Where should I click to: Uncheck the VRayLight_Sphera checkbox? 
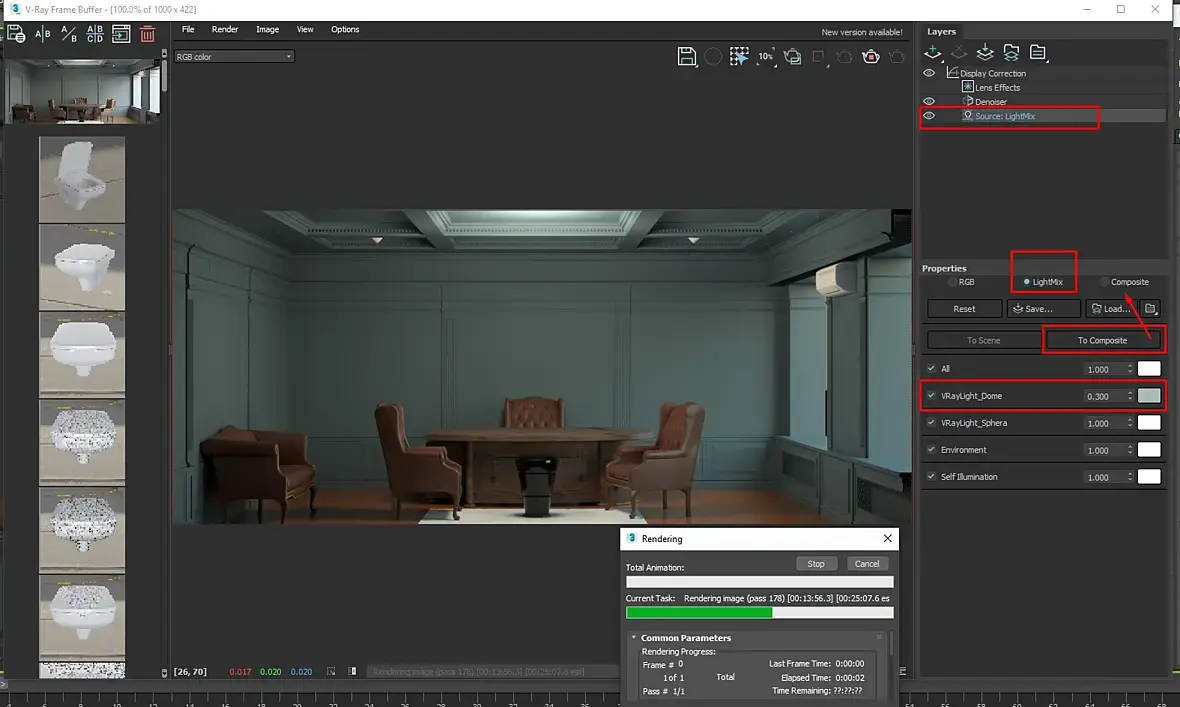pyautogui.click(x=932, y=423)
